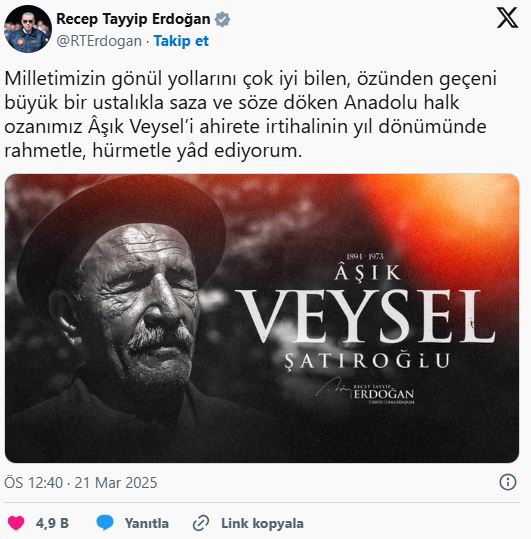Viewport: 531px width, 539px height.
Task: Click the large VEYSEL title in the image
Action: (x=365, y=316)
